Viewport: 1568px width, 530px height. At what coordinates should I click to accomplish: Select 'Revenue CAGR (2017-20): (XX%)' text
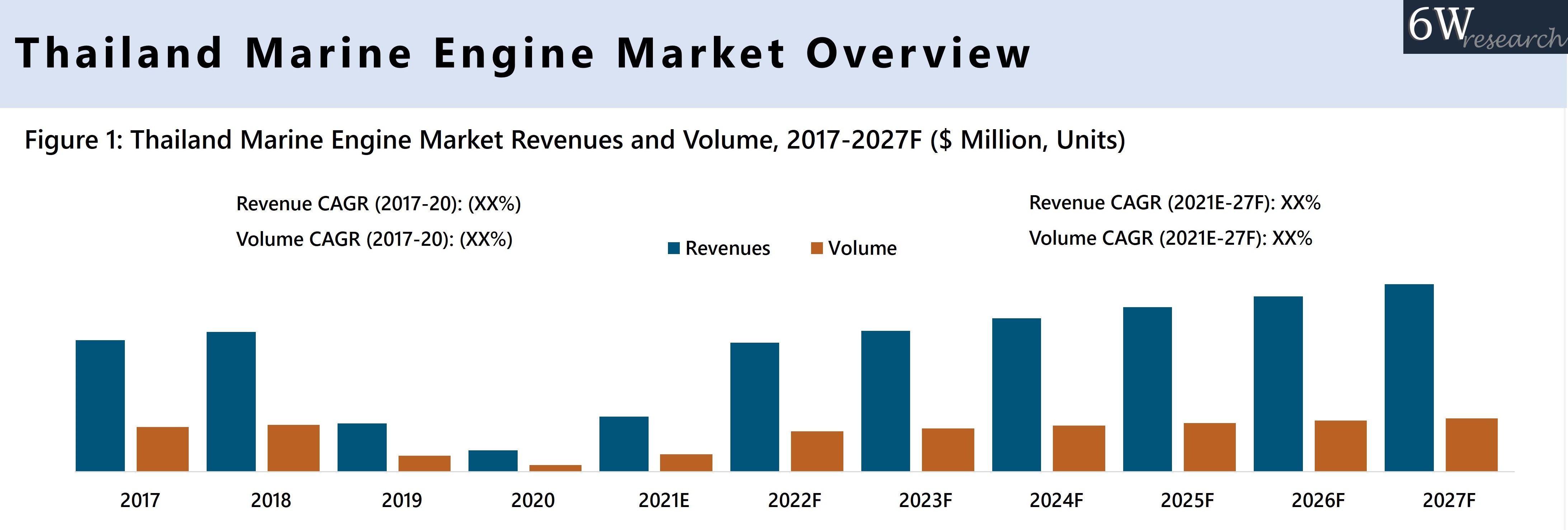378,203
